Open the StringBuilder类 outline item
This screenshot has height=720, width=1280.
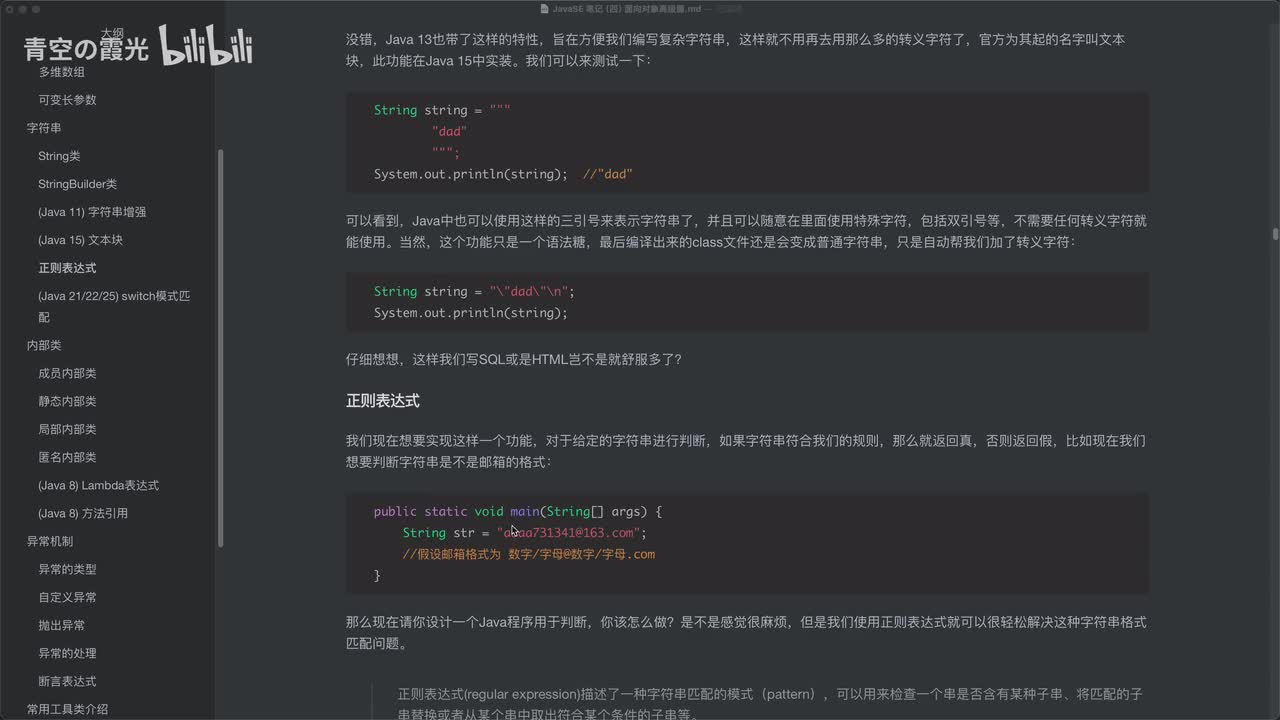coord(77,184)
